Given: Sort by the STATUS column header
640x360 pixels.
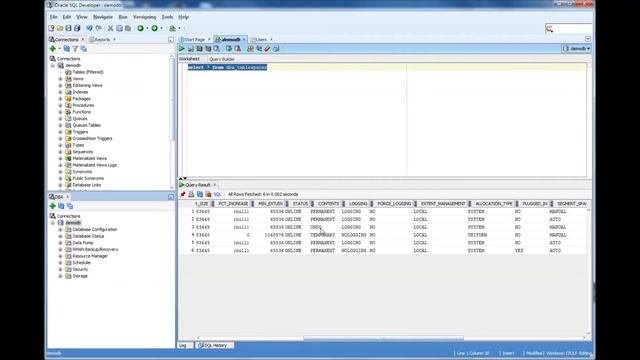Looking at the screenshot, I should click(300, 204).
